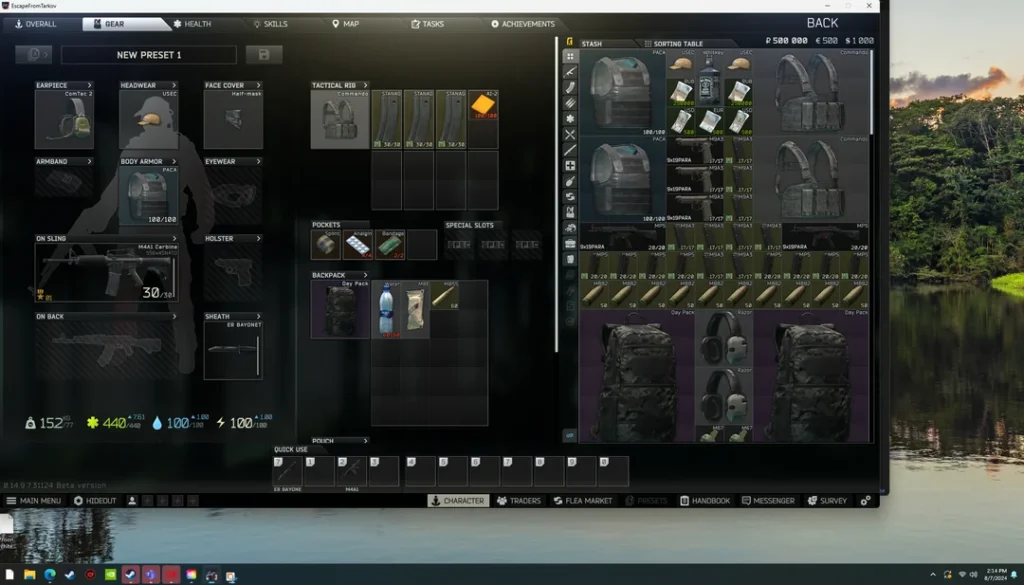The width and height of the screenshot is (1024, 585).
Task: Select the whiskey bottle in stash
Action: tap(710, 78)
